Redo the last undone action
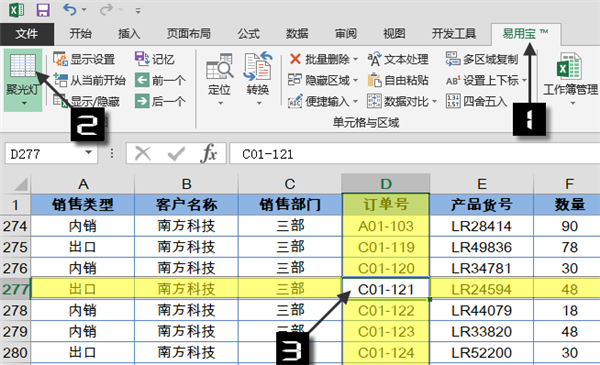This screenshot has height=365, width=600. coord(106,10)
